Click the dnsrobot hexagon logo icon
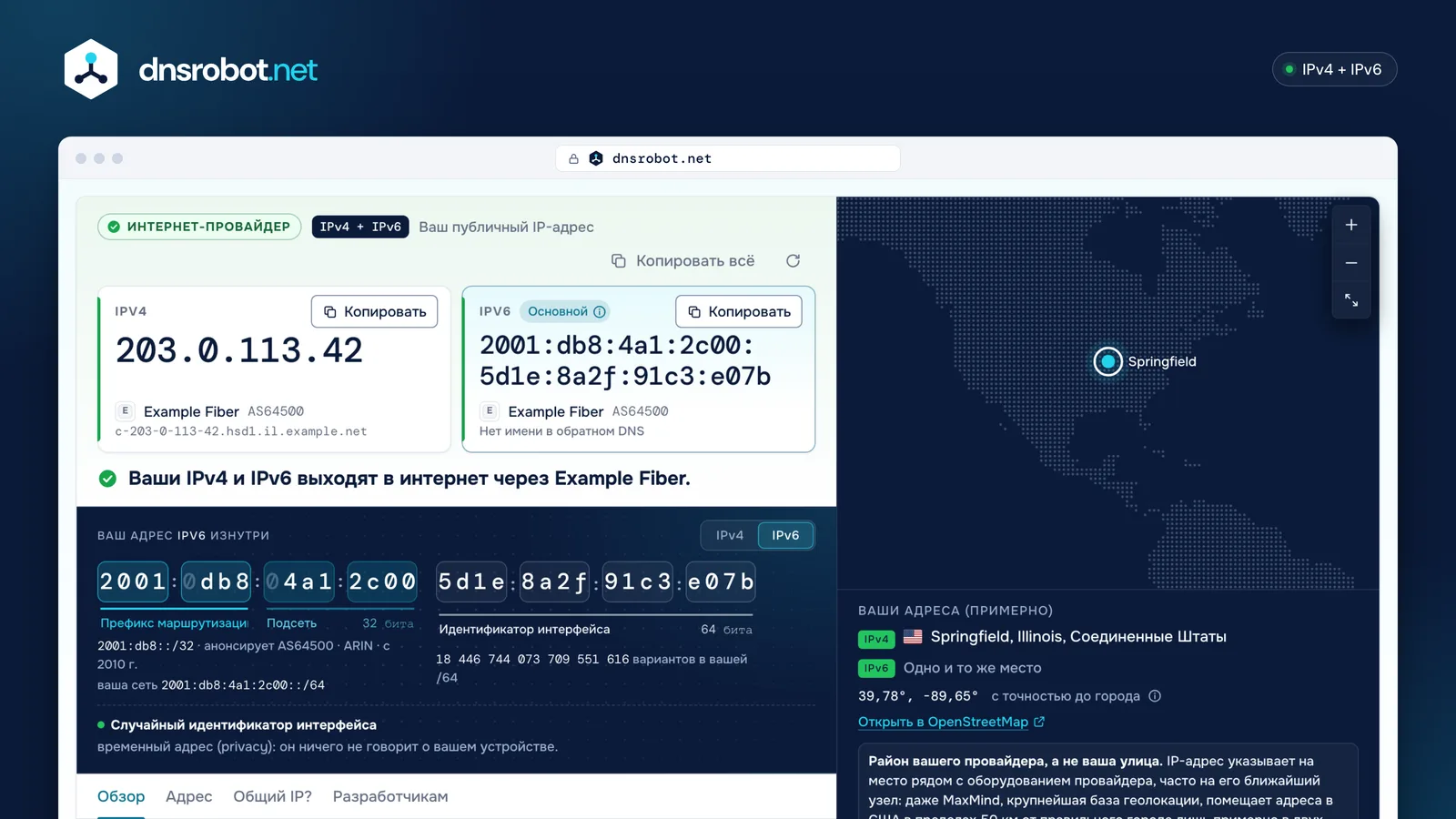The image size is (1456, 819). (91, 69)
